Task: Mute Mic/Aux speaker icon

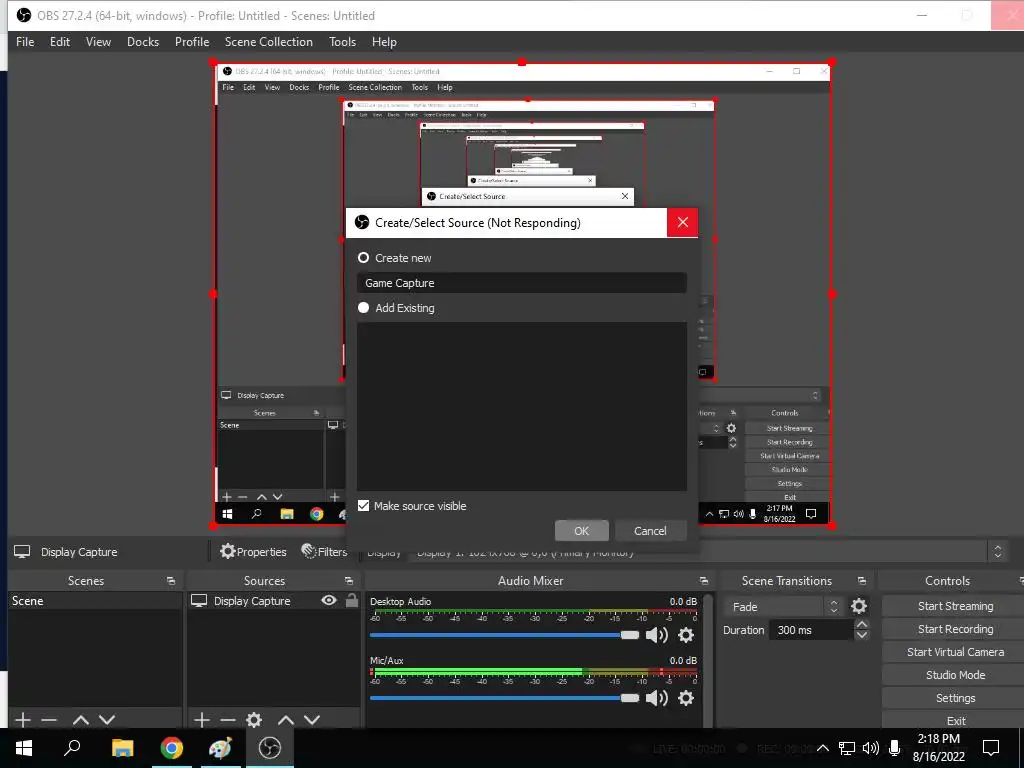Action: tap(656, 698)
